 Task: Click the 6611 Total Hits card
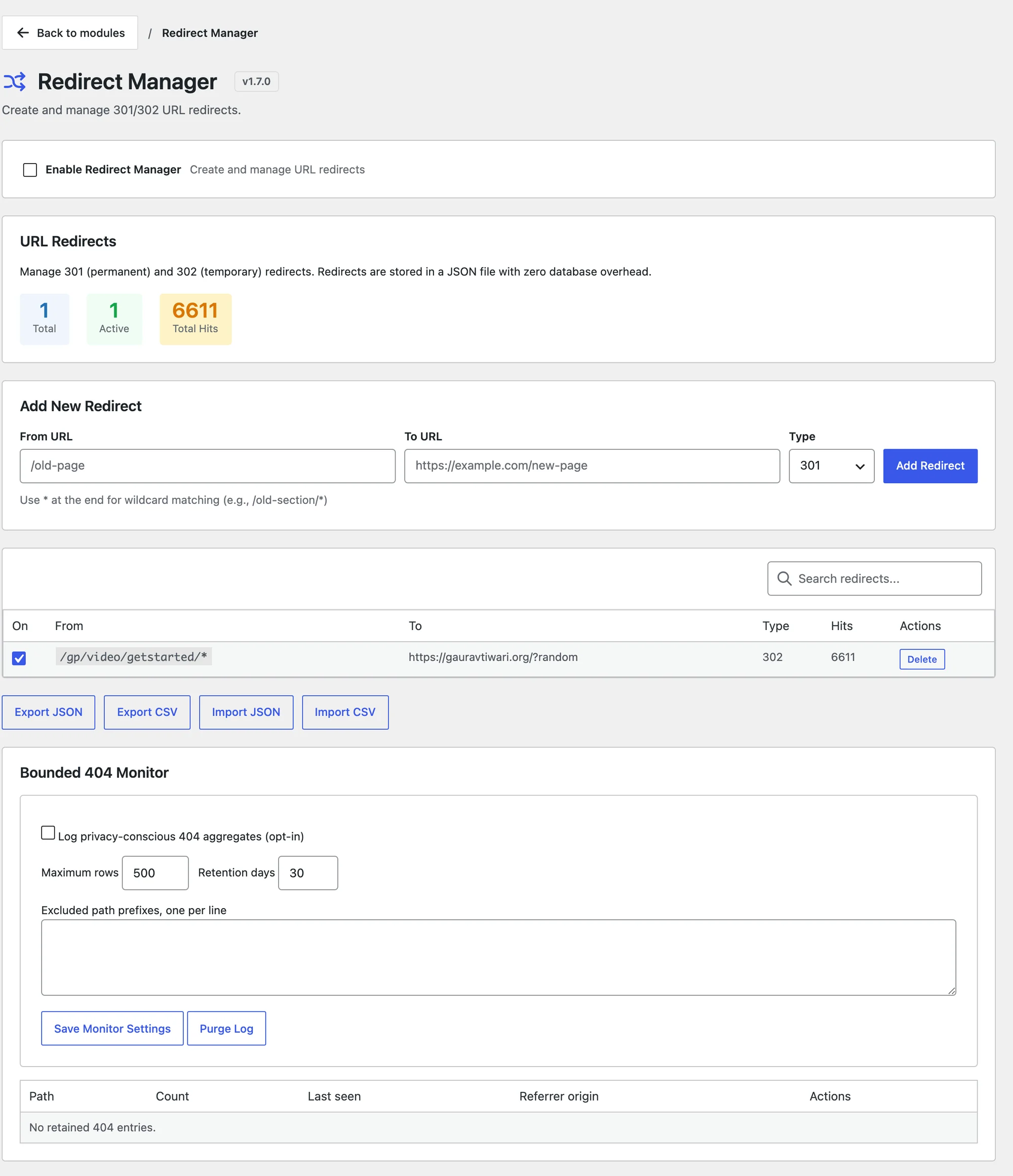coord(195,319)
